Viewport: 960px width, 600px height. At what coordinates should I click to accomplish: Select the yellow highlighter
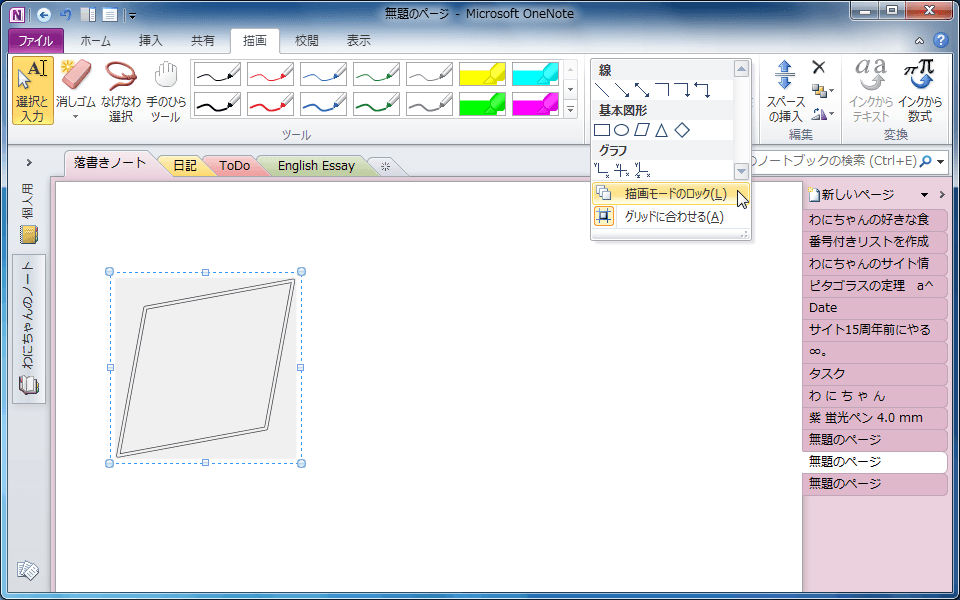click(x=482, y=74)
